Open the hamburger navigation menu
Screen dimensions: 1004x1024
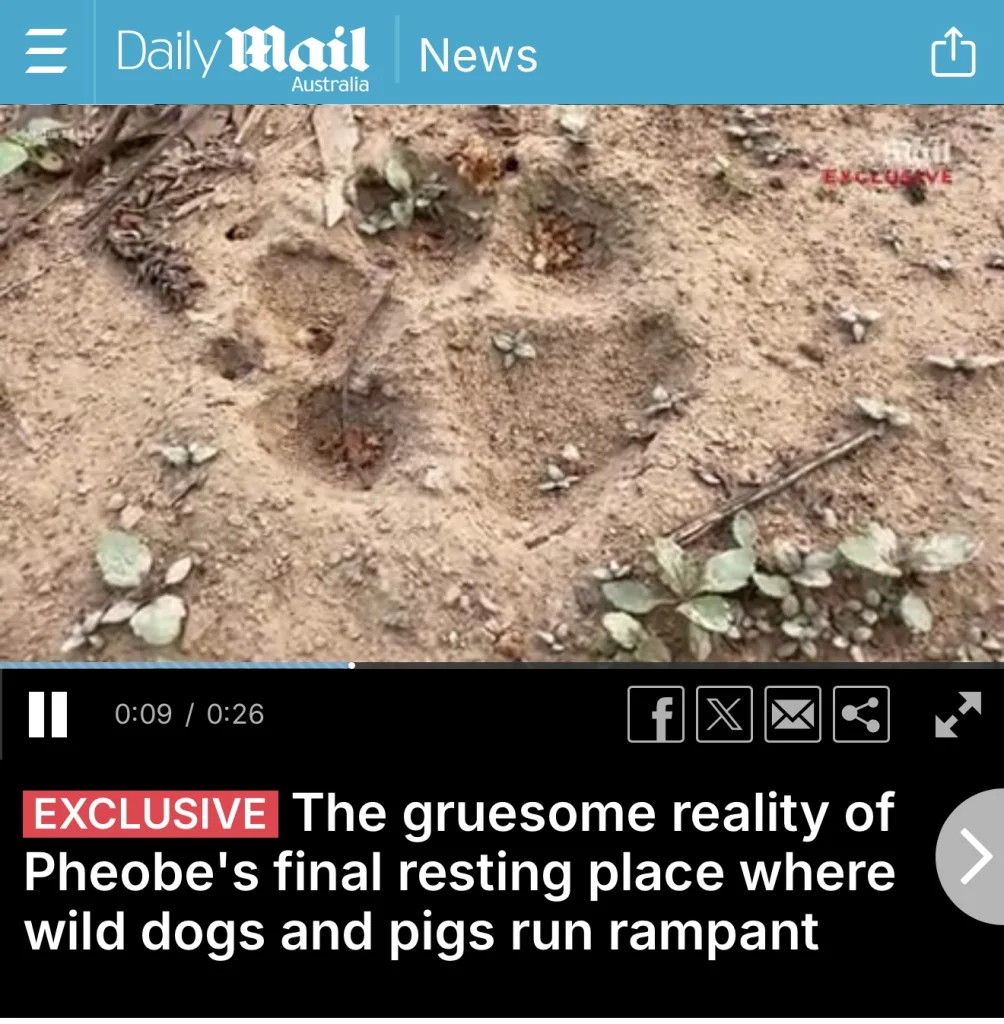(x=46, y=51)
